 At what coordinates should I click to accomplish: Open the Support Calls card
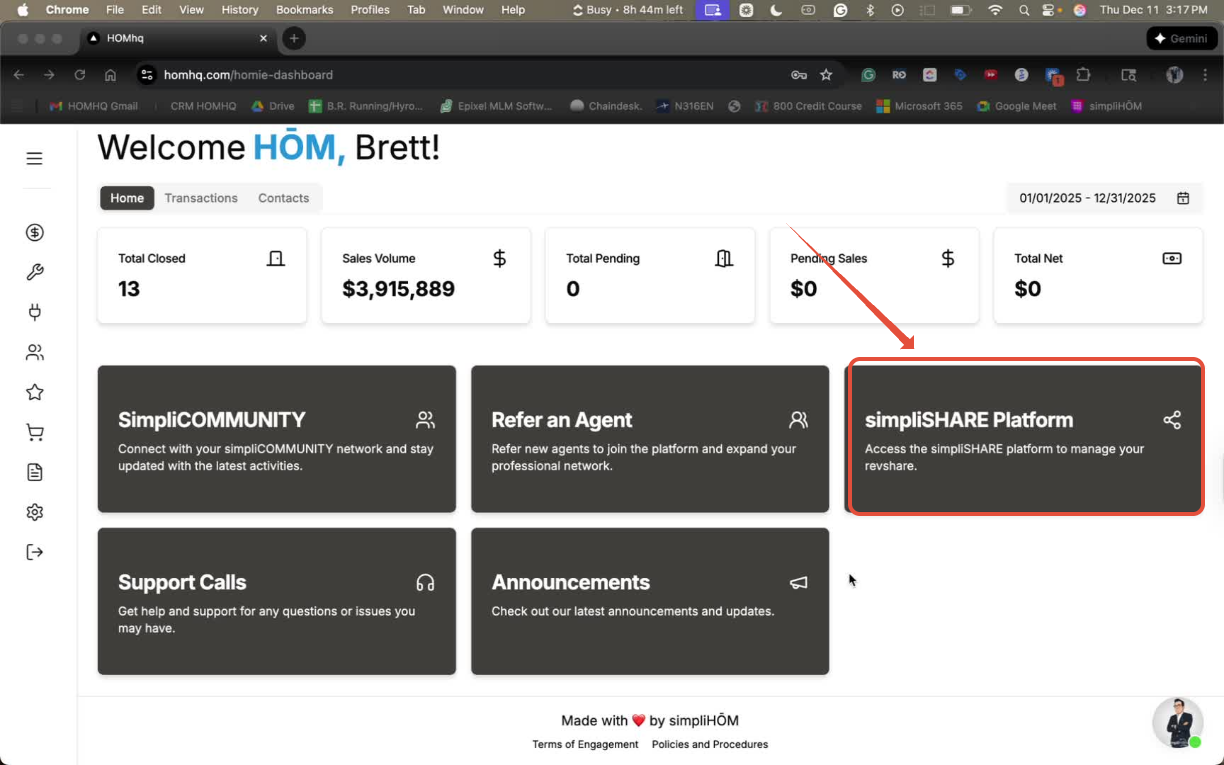point(277,601)
